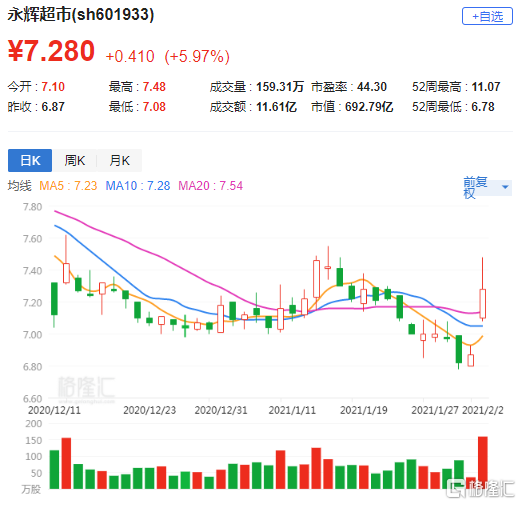Screen dimensions: 521x505
Task: Click the 昨收 value 6.87
Action: [53, 107]
